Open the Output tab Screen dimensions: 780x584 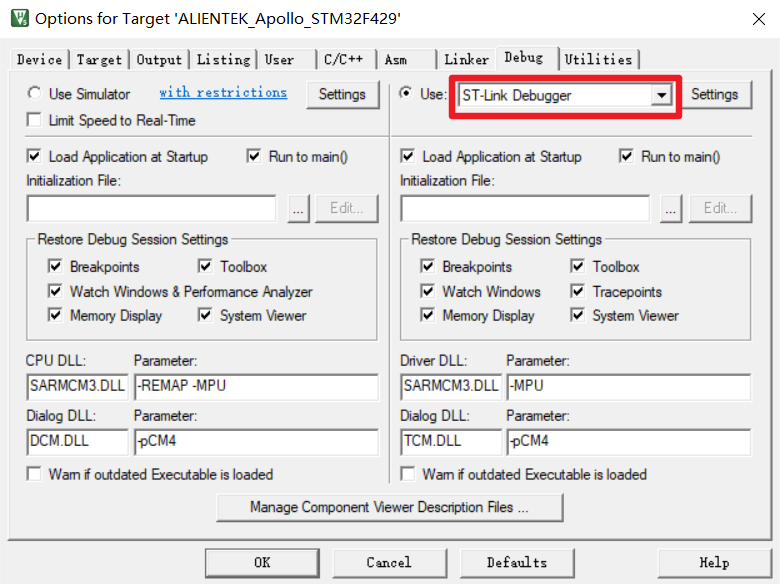tap(159, 60)
